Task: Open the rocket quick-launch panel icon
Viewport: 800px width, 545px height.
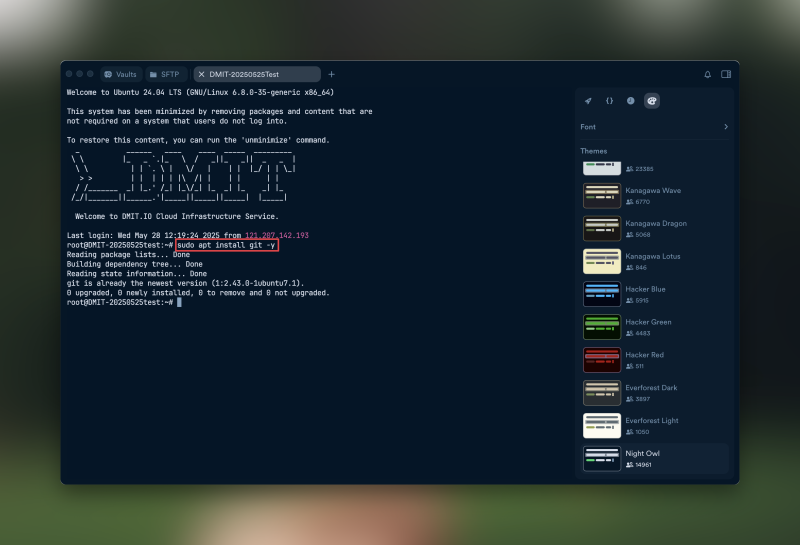Action: click(x=588, y=101)
